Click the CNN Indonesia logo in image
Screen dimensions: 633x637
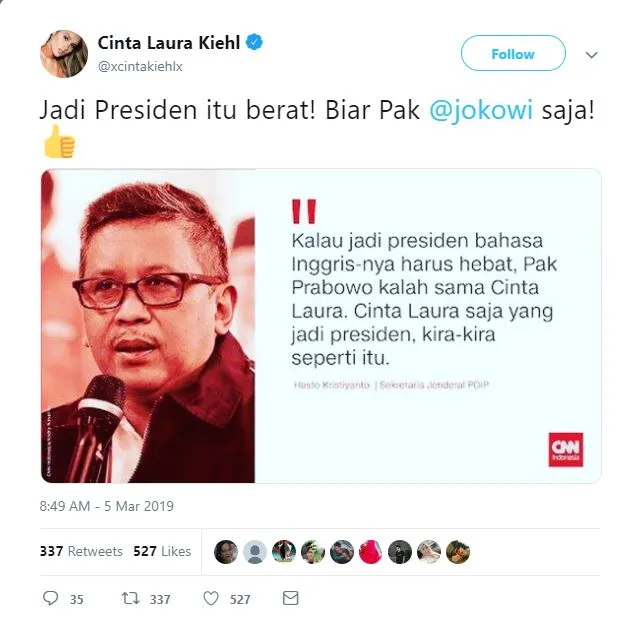click(566, 450)
